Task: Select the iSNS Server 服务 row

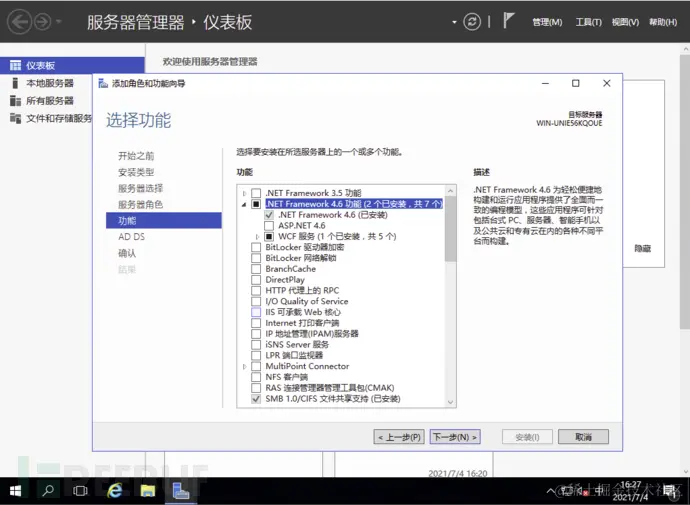Action: tap(297, 344)
